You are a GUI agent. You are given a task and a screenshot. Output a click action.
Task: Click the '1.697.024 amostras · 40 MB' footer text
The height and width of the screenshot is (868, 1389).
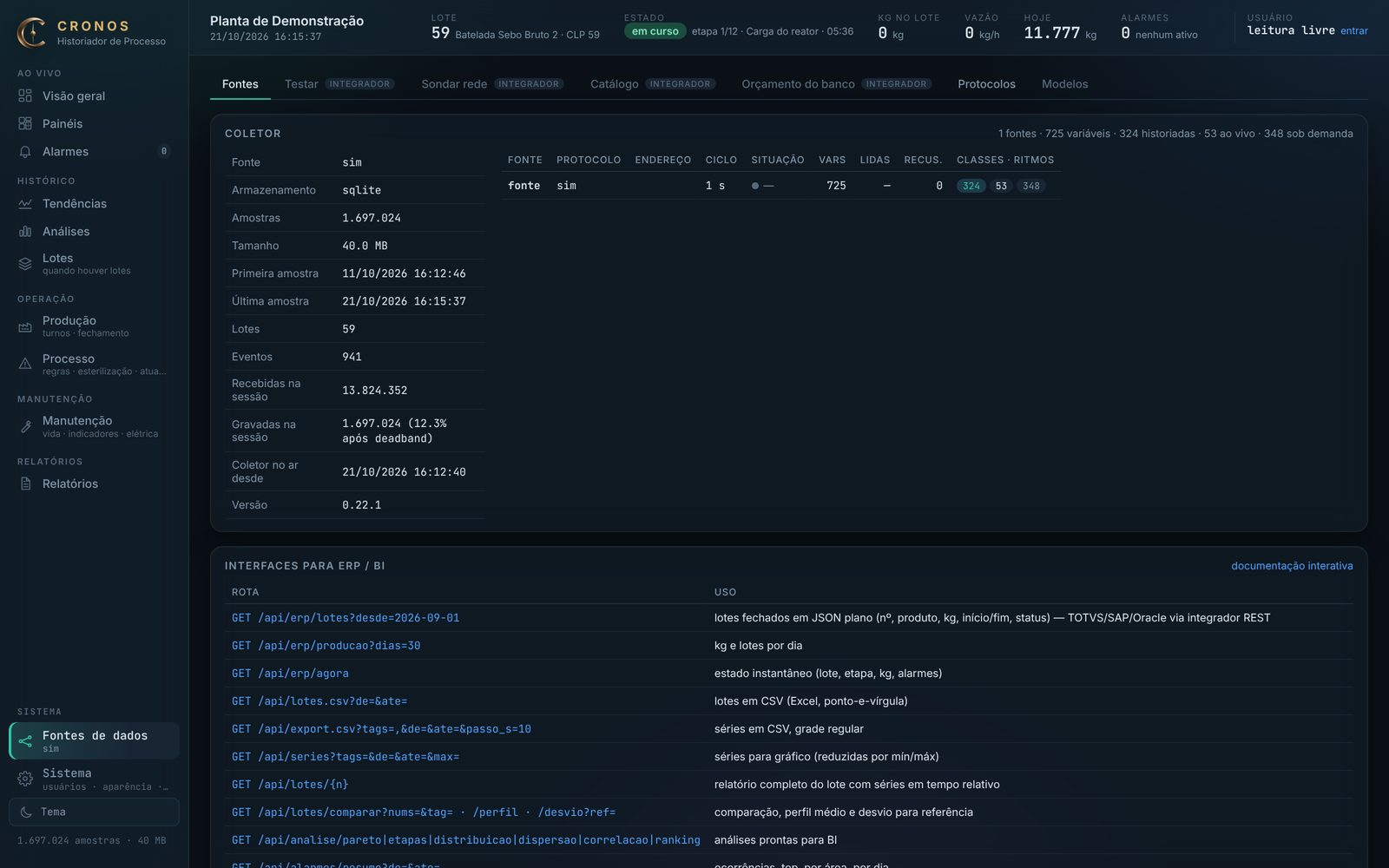pos(91,840)
